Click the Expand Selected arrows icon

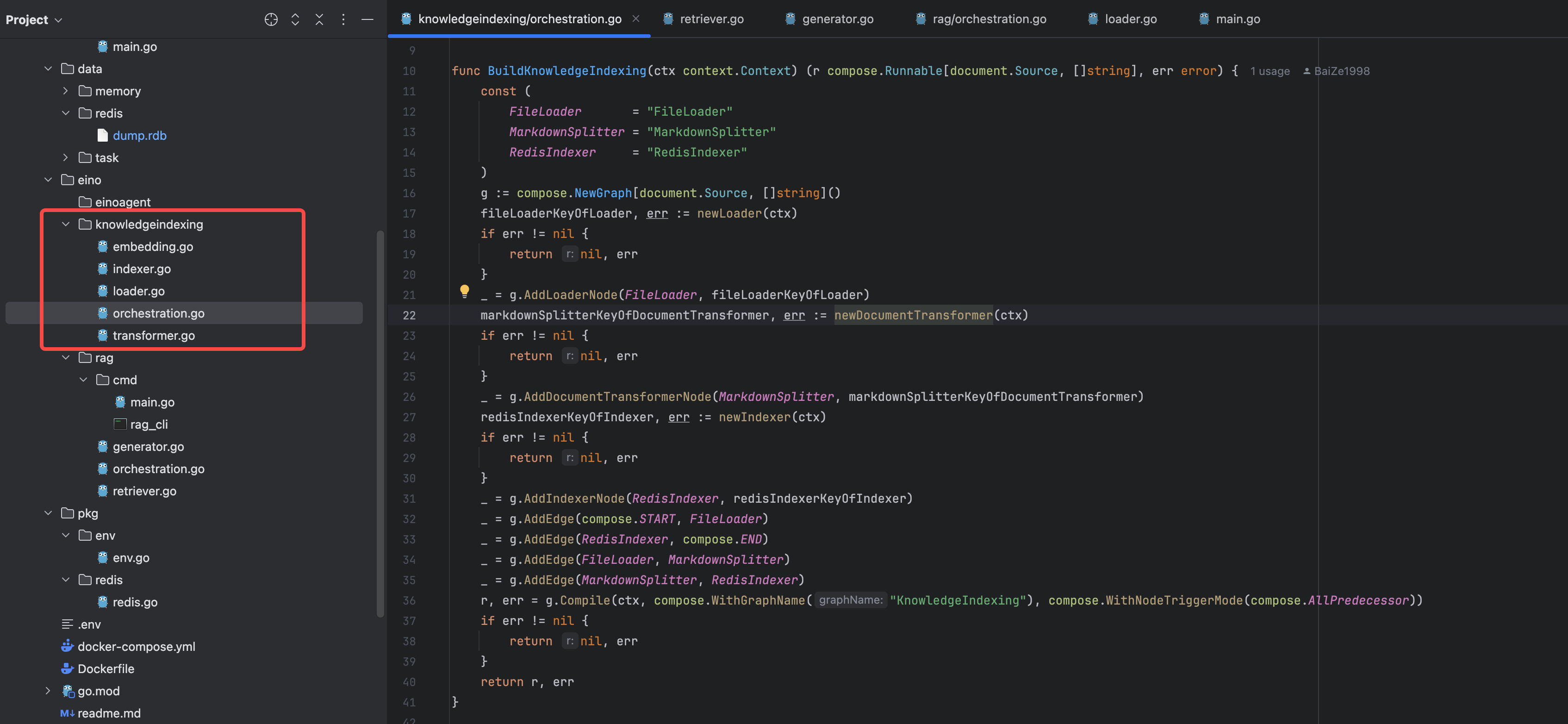click(x=295, y=19)
